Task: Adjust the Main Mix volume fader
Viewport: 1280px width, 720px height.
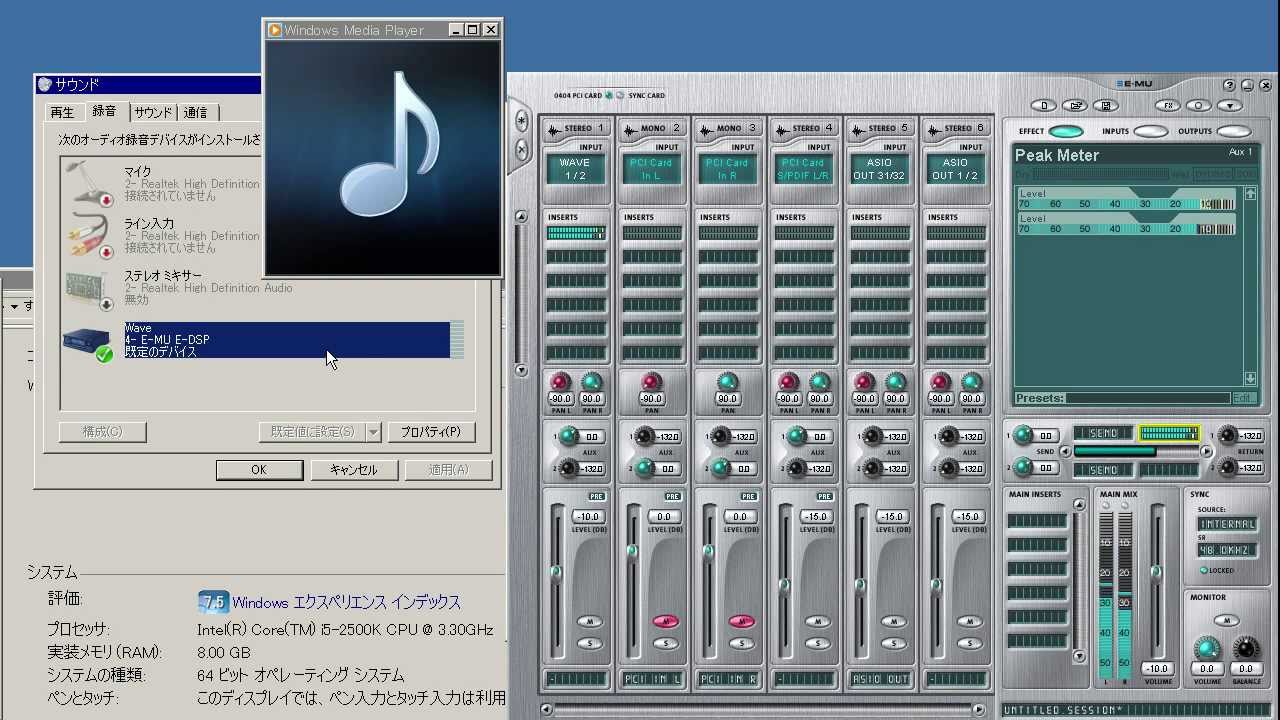Action: [1156, 571]
